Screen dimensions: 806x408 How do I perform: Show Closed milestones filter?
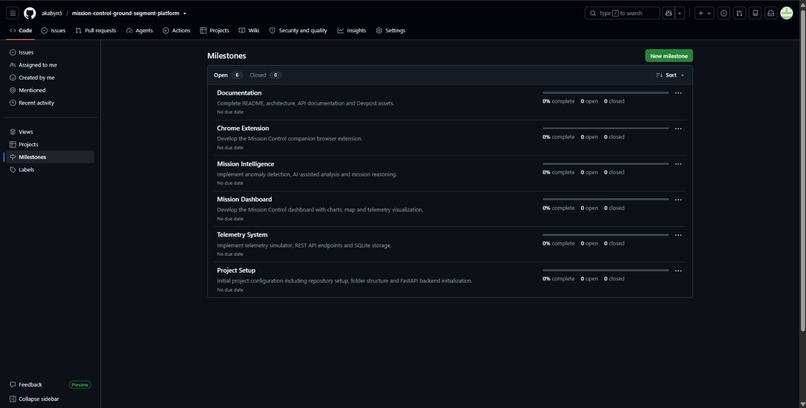click(x=265, y=76)
